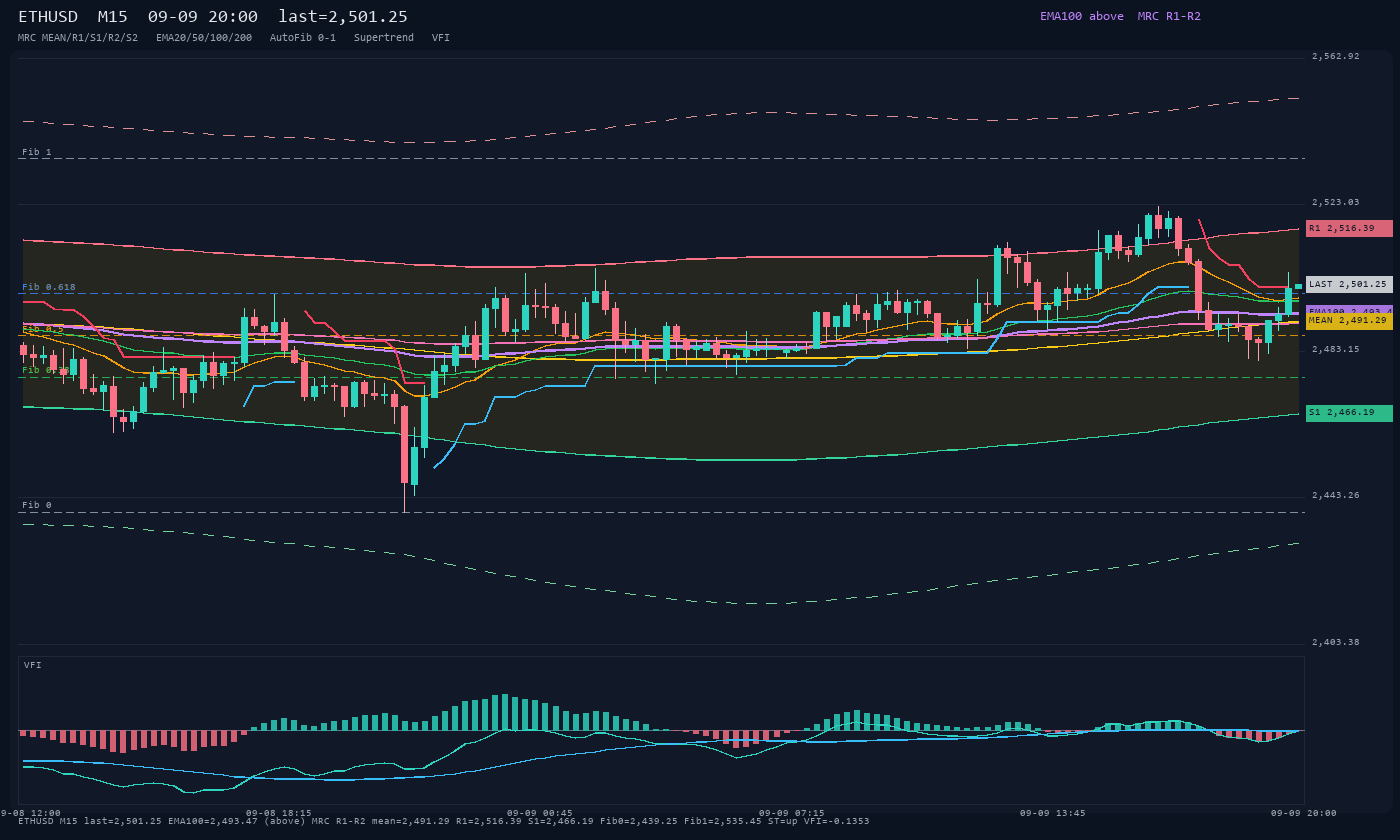Click the 2,523.03 price axis value
1400x840 pixels.
tap(1336, 202)
